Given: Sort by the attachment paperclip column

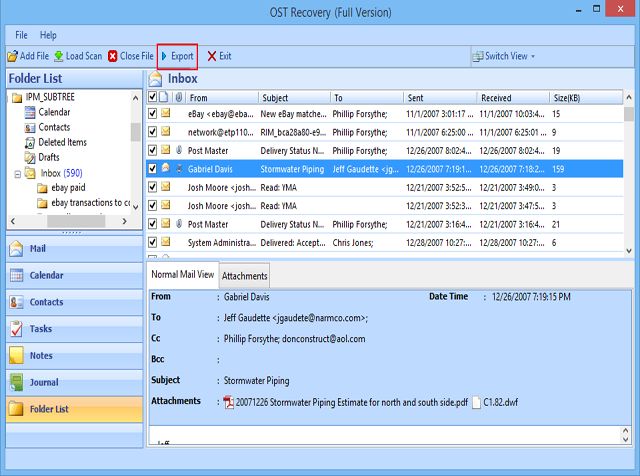Looking at the screenshot, I should (x=179, y=98).
